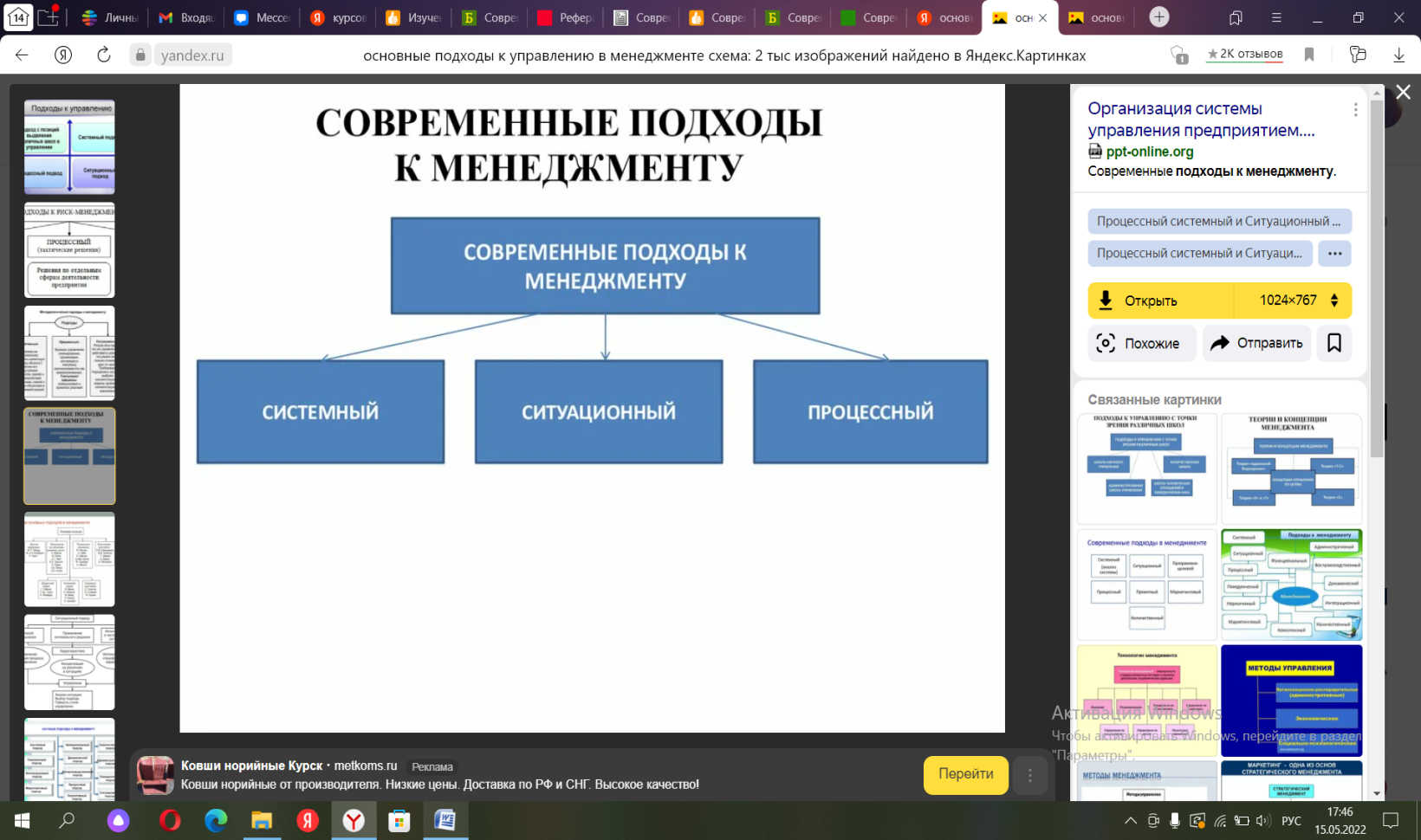Image resolution: width=1421 pixels, height=840 pixels.
Task: Show hidden tray icons chevron
Action: coord(1130,820)
